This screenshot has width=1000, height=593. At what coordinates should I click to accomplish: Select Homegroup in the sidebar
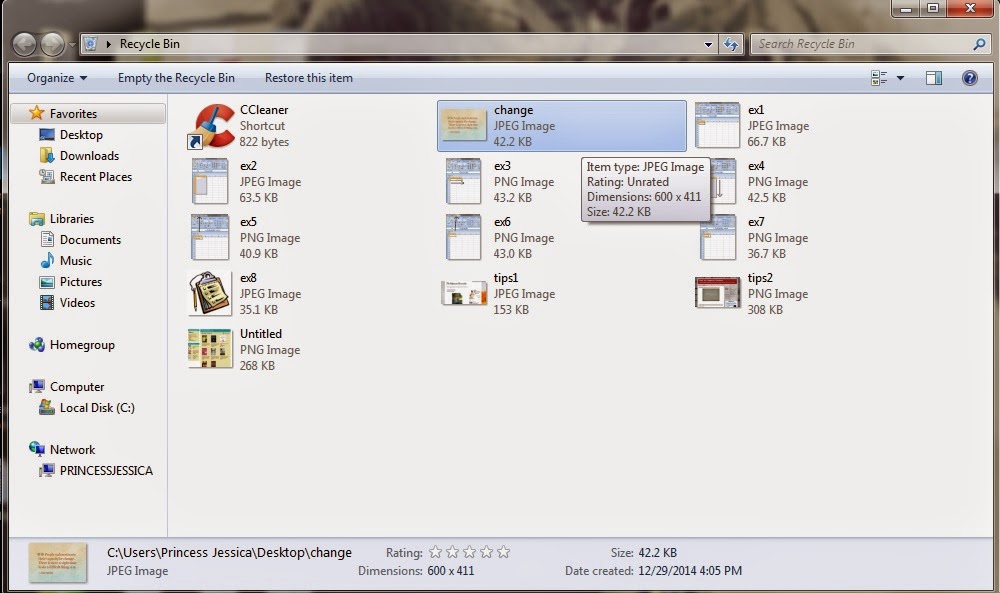[x=82, y=345]
